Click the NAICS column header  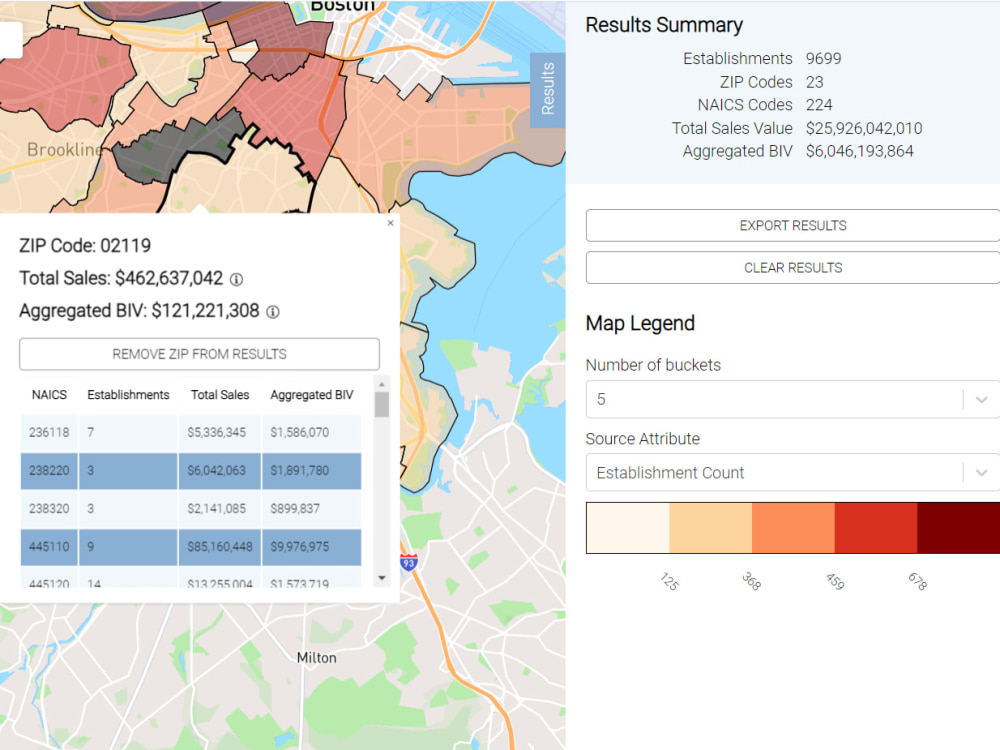coord(48,395)
